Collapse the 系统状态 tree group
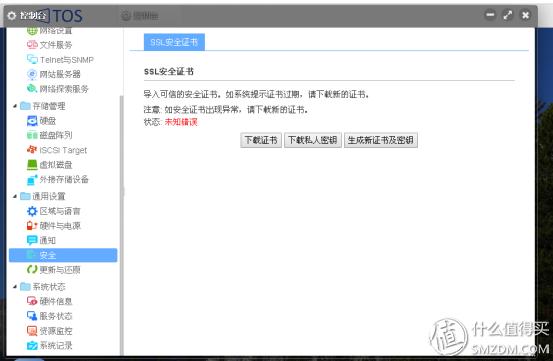 pos(15,286)
